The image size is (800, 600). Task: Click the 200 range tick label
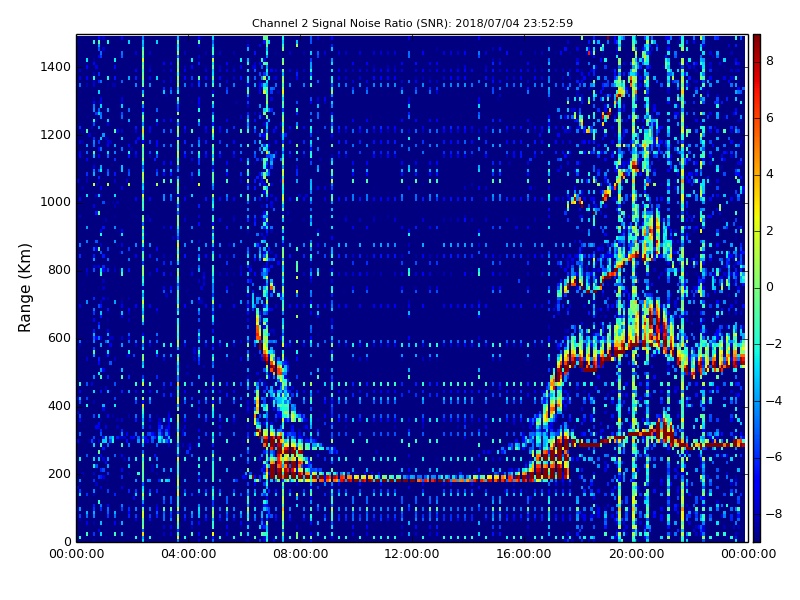(60, 473)
